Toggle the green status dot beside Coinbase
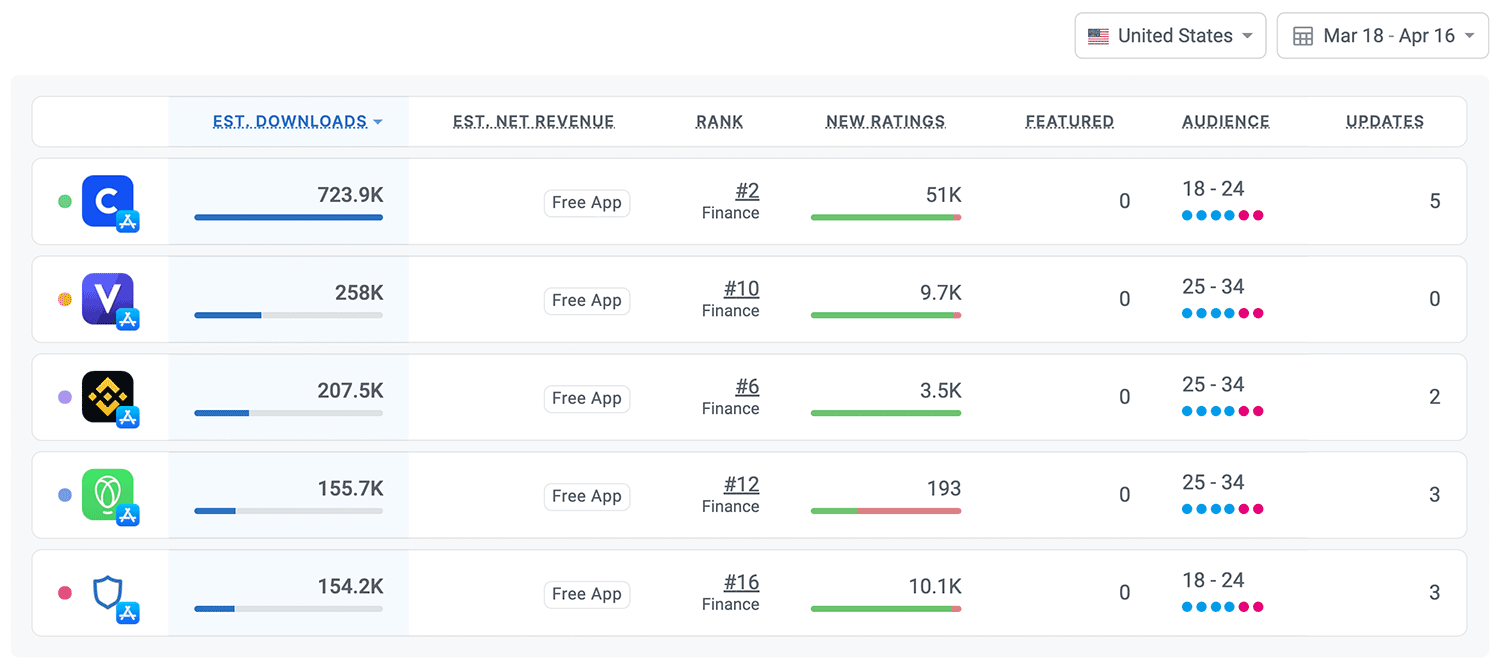The height and width of the screenshot is (665, 1500). pos(64,201)
